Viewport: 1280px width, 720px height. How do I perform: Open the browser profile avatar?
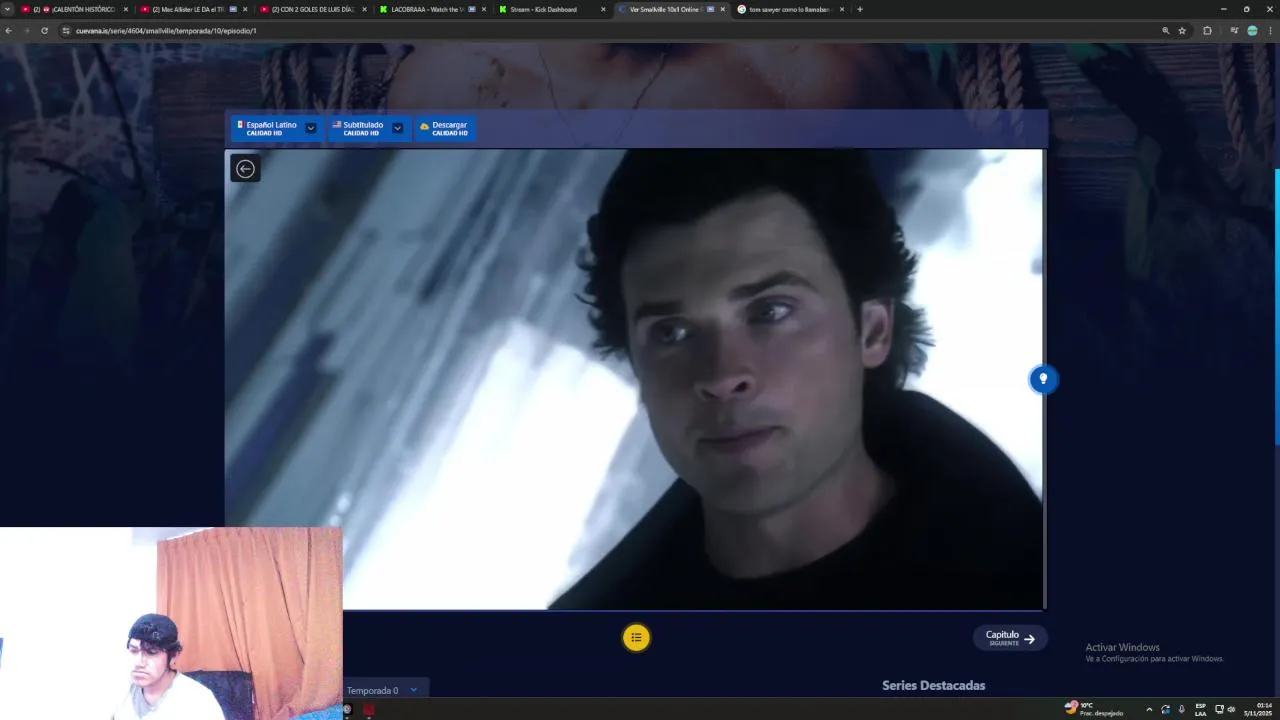pyautogui.click(x=1252, y=31)
